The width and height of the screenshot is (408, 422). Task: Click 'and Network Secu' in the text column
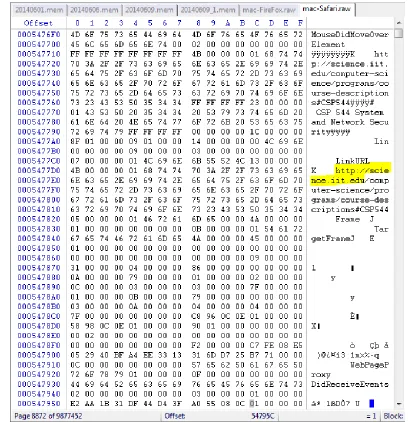pyautogui.click(x=350, y=122)
